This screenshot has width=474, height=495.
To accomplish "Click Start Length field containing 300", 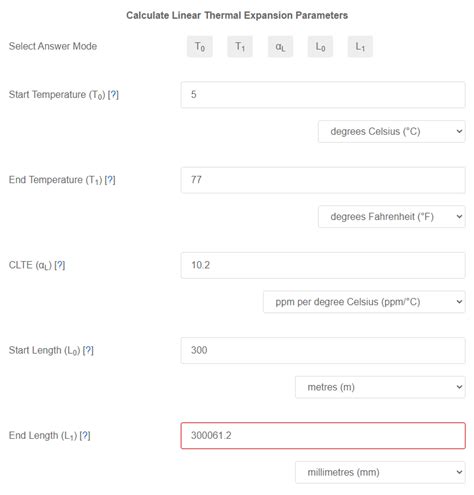I will pos(323,350).
